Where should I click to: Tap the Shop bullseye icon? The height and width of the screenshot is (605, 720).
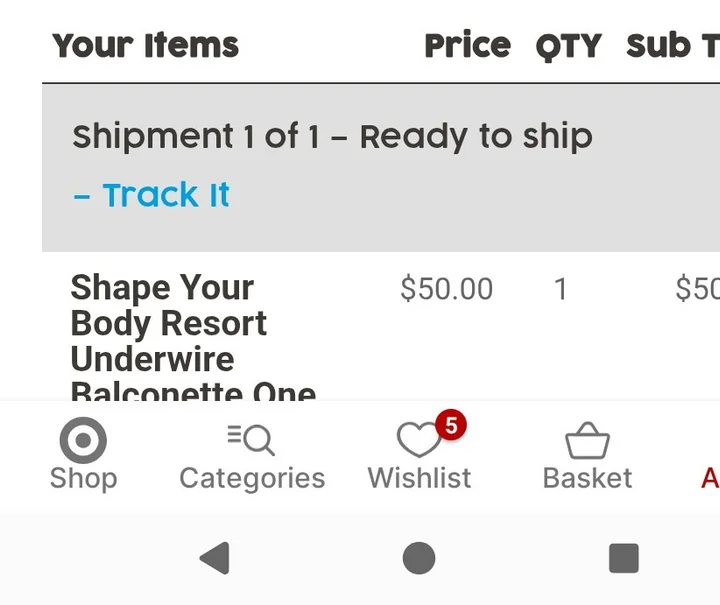click(83, 440)
